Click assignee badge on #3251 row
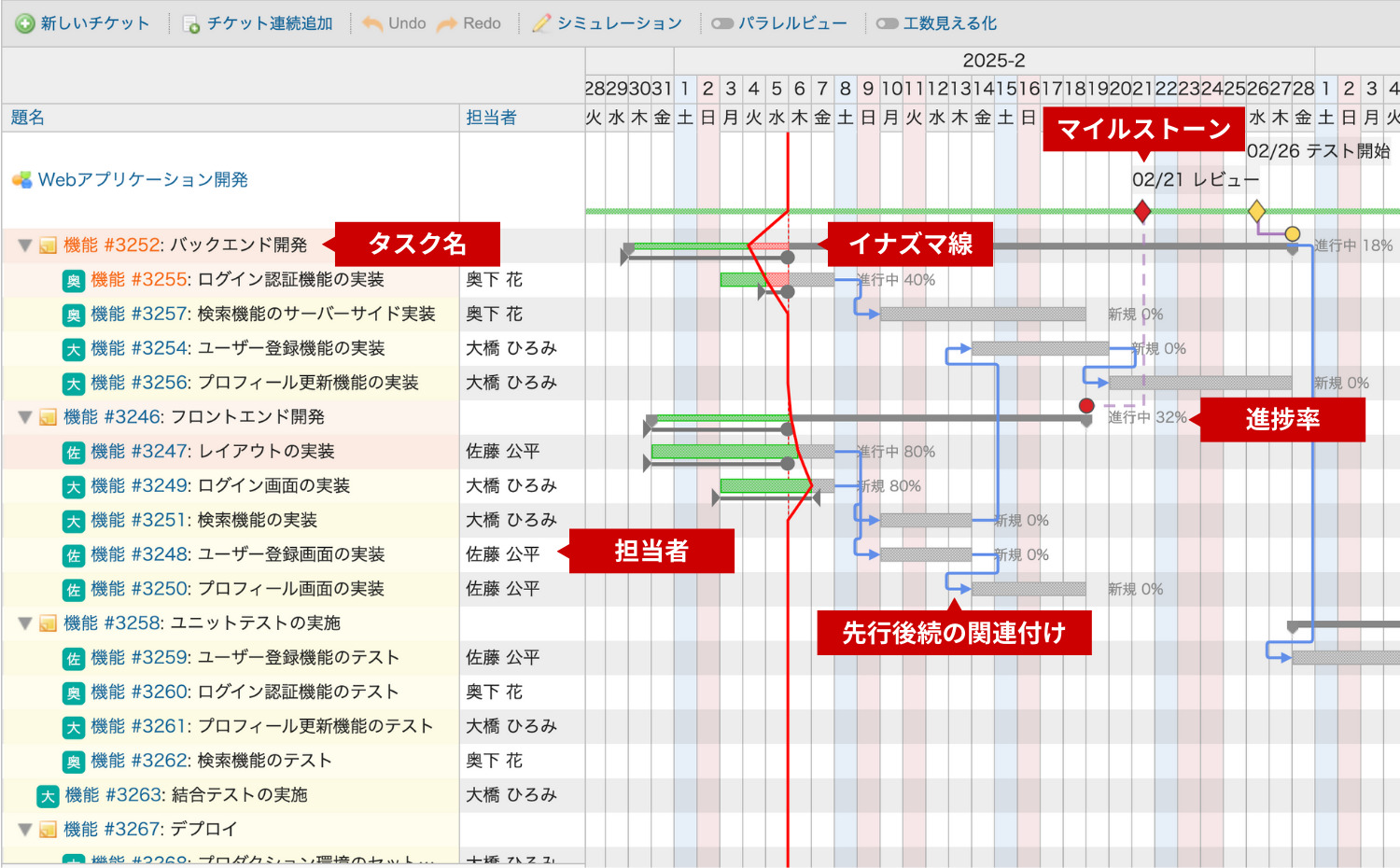 coord(74,522)
